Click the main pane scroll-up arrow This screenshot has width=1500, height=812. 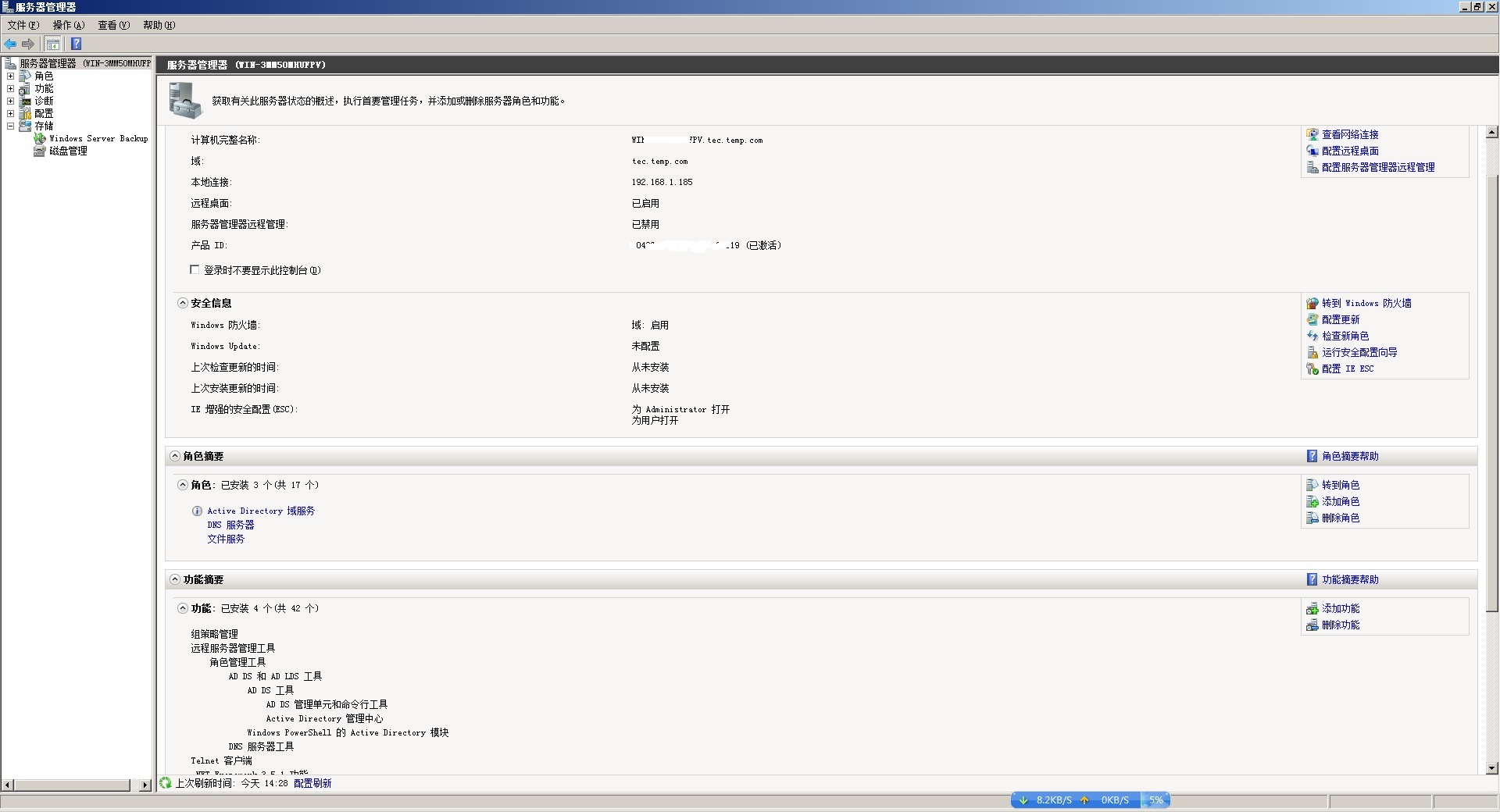1491,132
